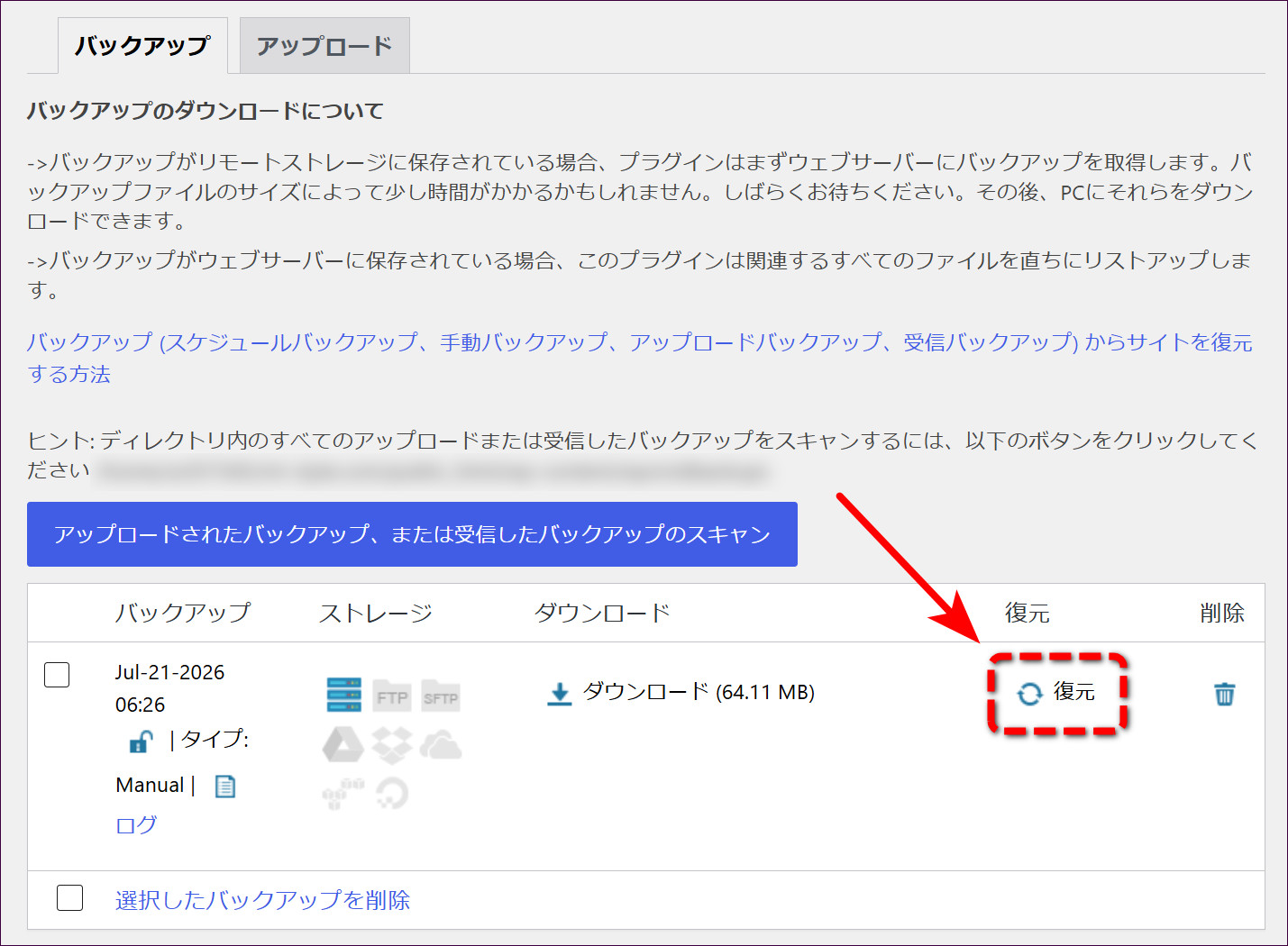Image resolution: width=1288 pixels, height=946 pixels.
Task: Click the Jul-21-2026 backup date text
Action: coord(169,672)
